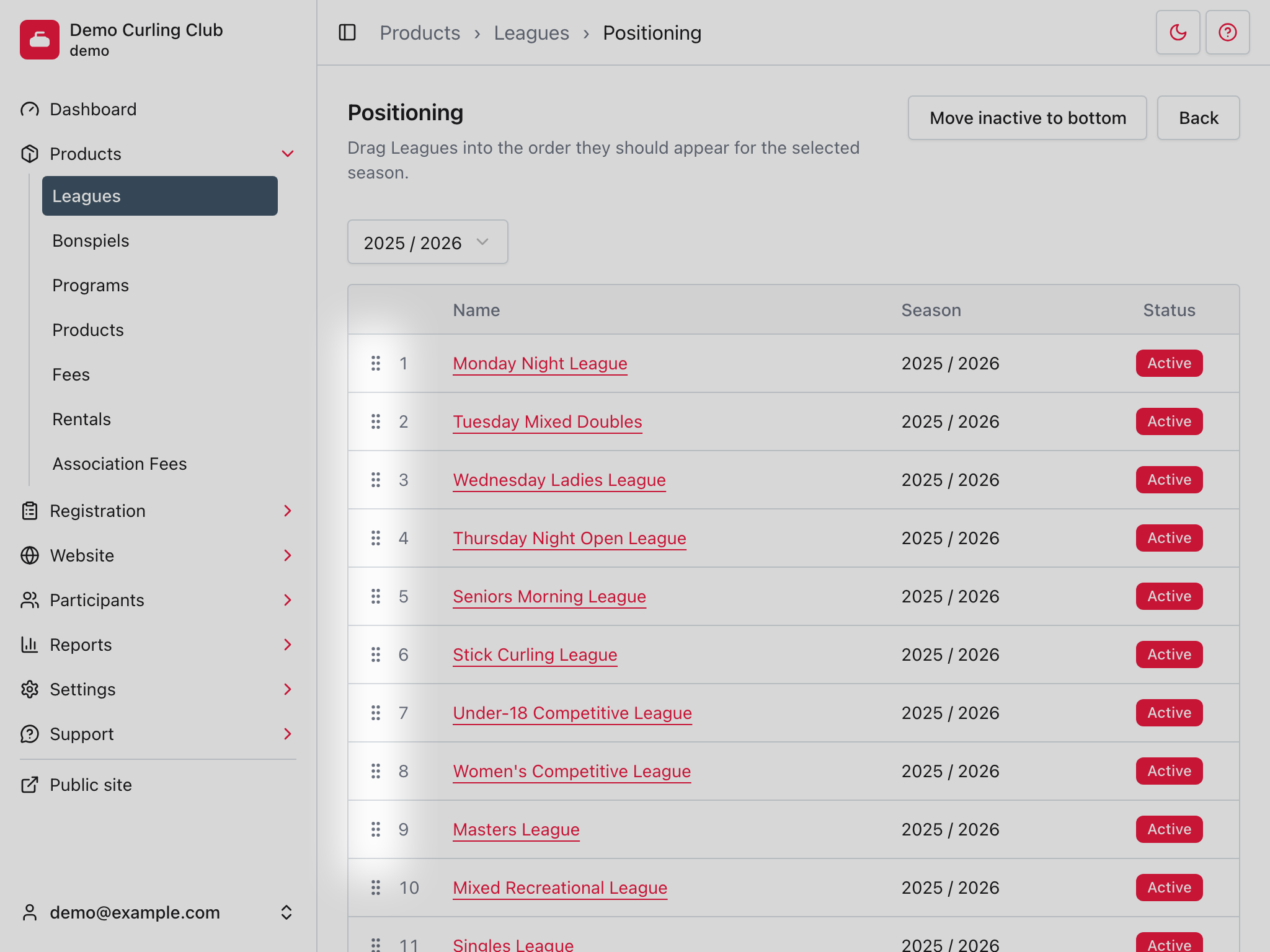1270x952 pixels.
Task: Open the 2025 / 2026 season dropdown
Action: pos(428,242)
